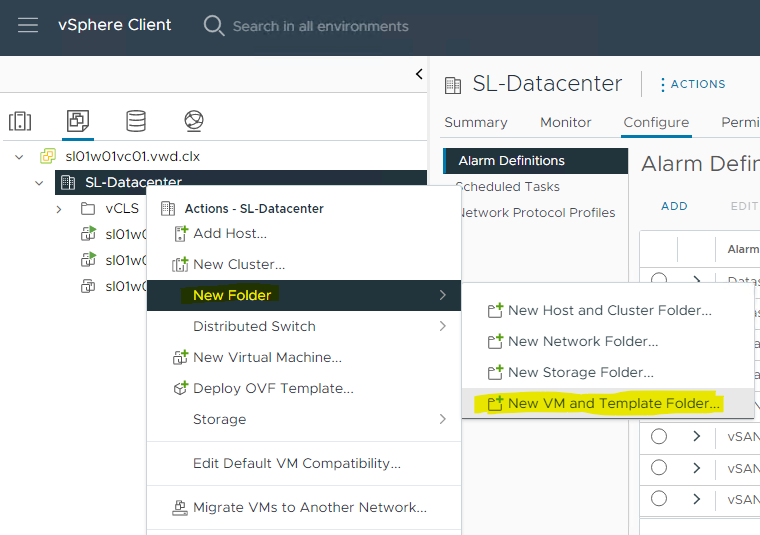Open the hamburger navigation menu
The image size is (760, 535).
point(28,25)
